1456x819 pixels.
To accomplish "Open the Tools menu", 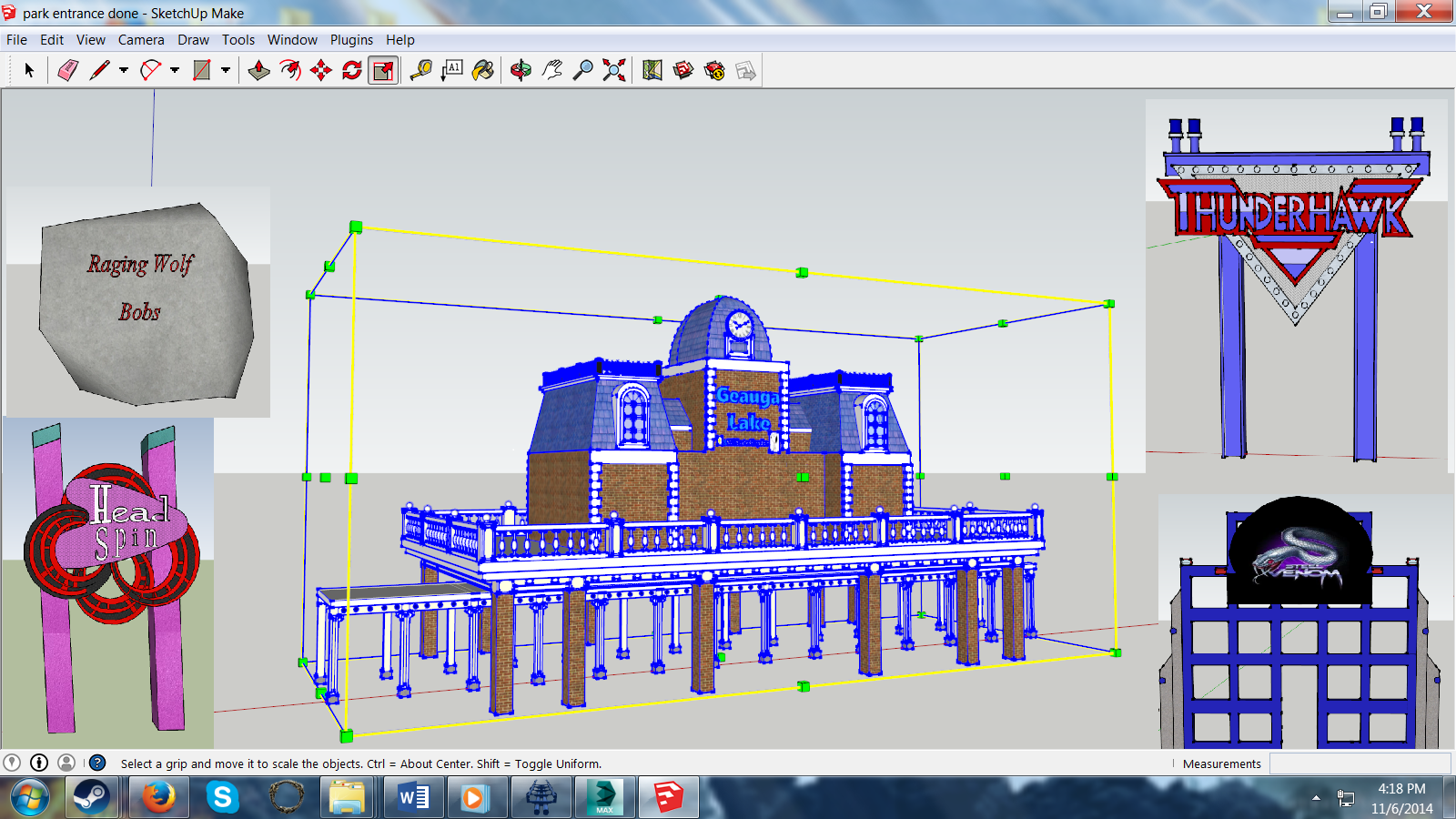I will (x=238, y=40).
